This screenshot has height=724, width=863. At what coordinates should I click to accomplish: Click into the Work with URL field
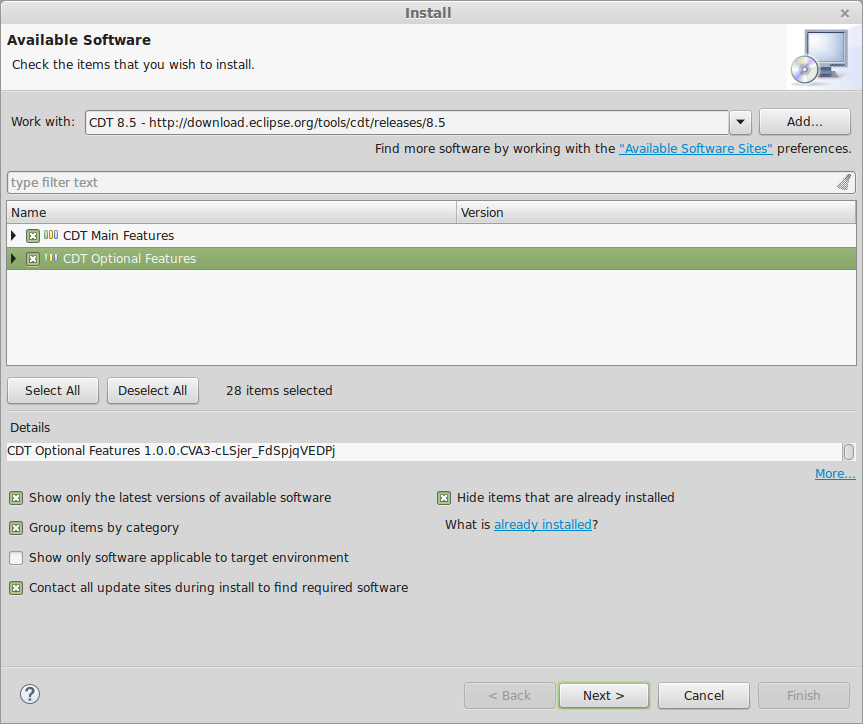tap(407, 122)
